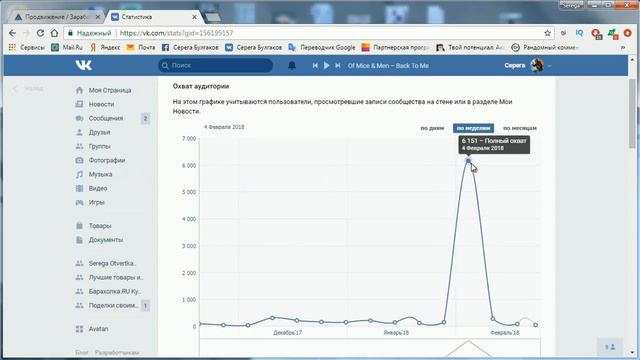Open Новости in the sidebar
Image resolution: width=640 pixels, height=360 pixels.
pyautogui.click(x=101, y=104)
